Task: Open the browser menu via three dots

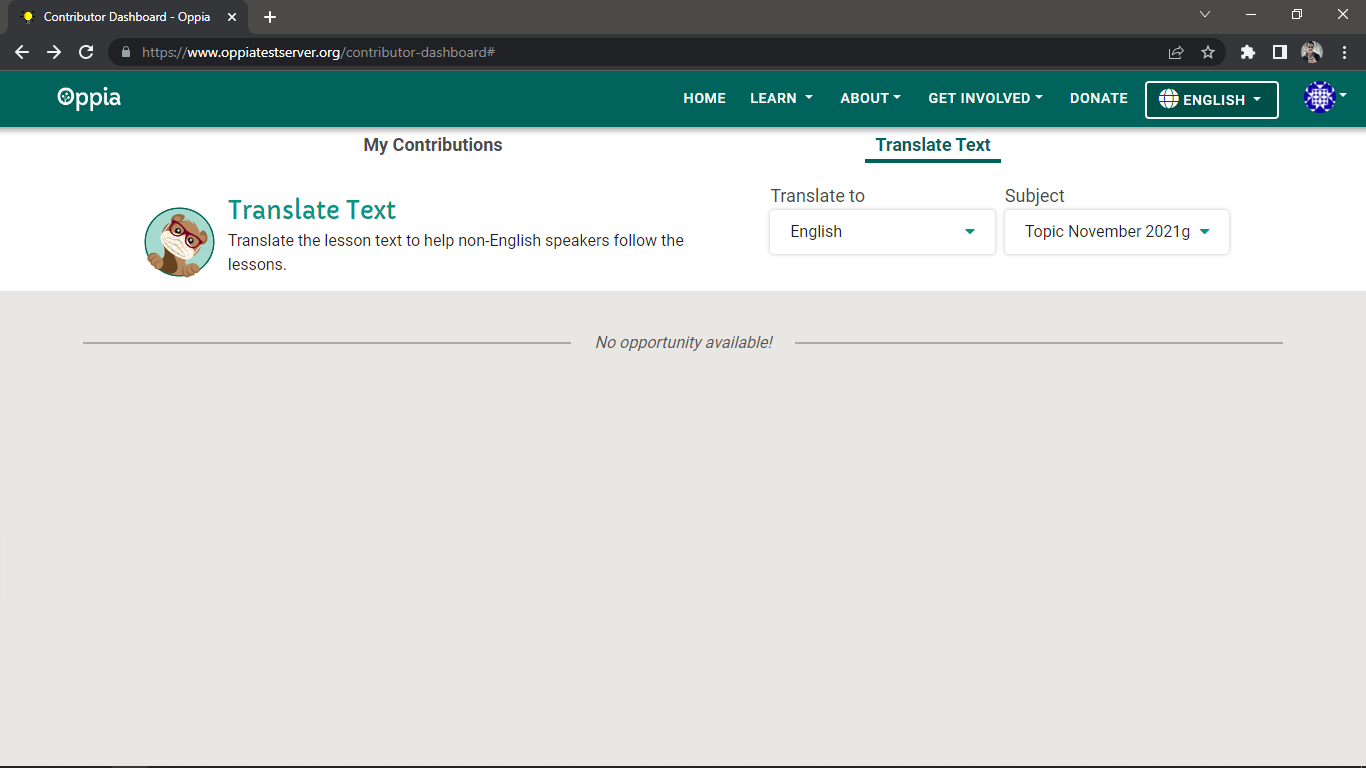Action: pos(1345,52)
